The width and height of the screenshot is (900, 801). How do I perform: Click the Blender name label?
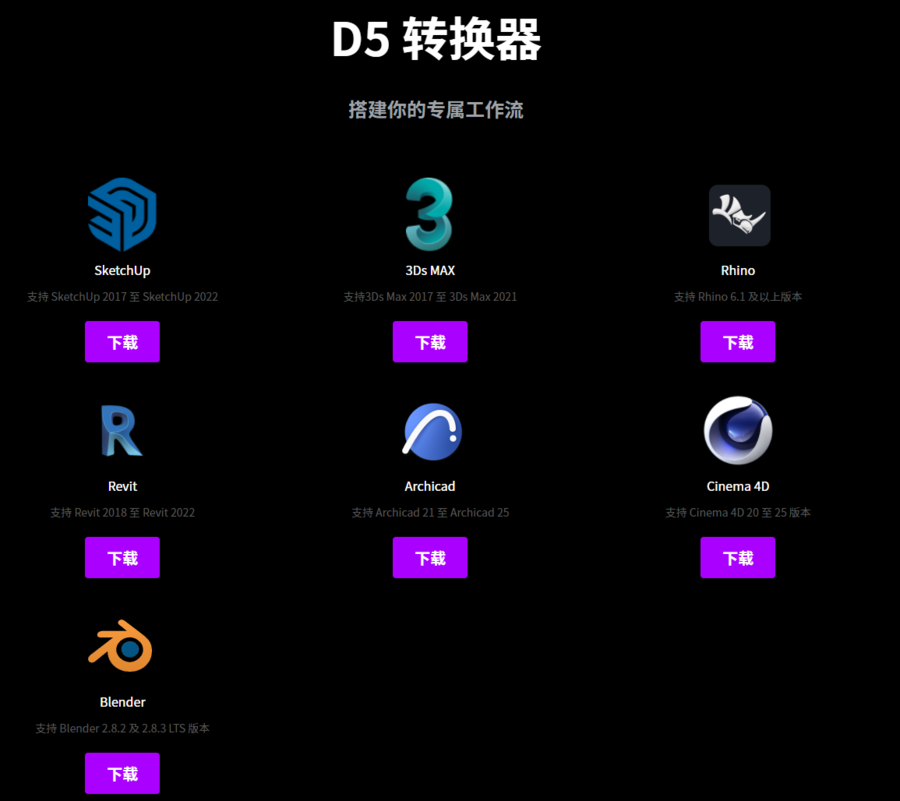click(x=122, y=702)
